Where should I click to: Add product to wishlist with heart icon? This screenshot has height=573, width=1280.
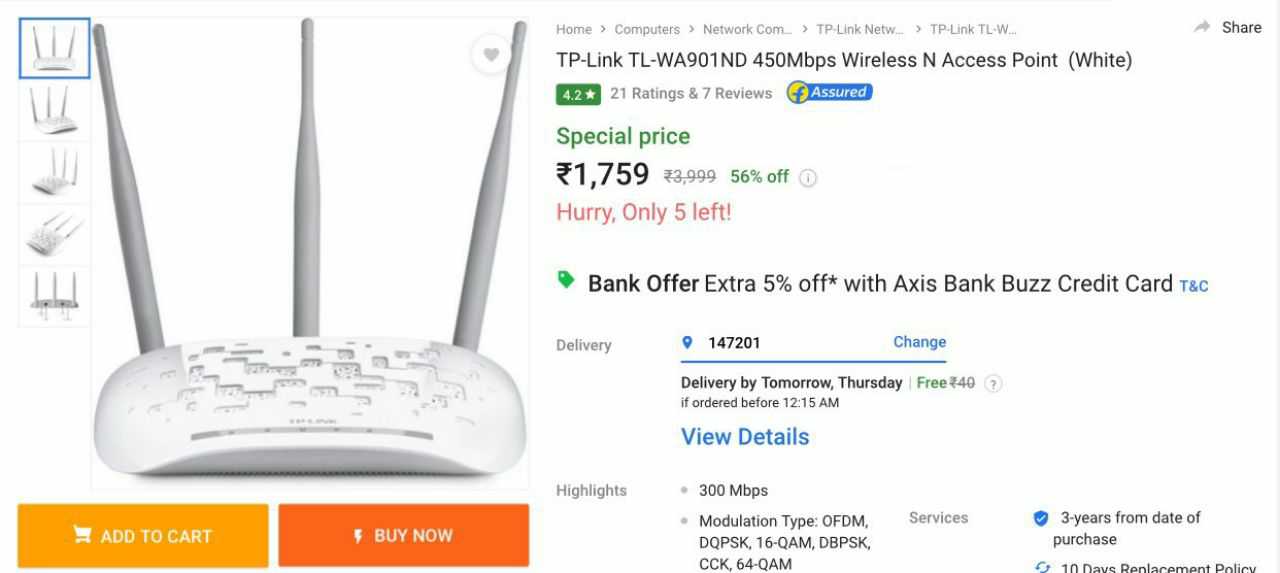coord(490,55)
